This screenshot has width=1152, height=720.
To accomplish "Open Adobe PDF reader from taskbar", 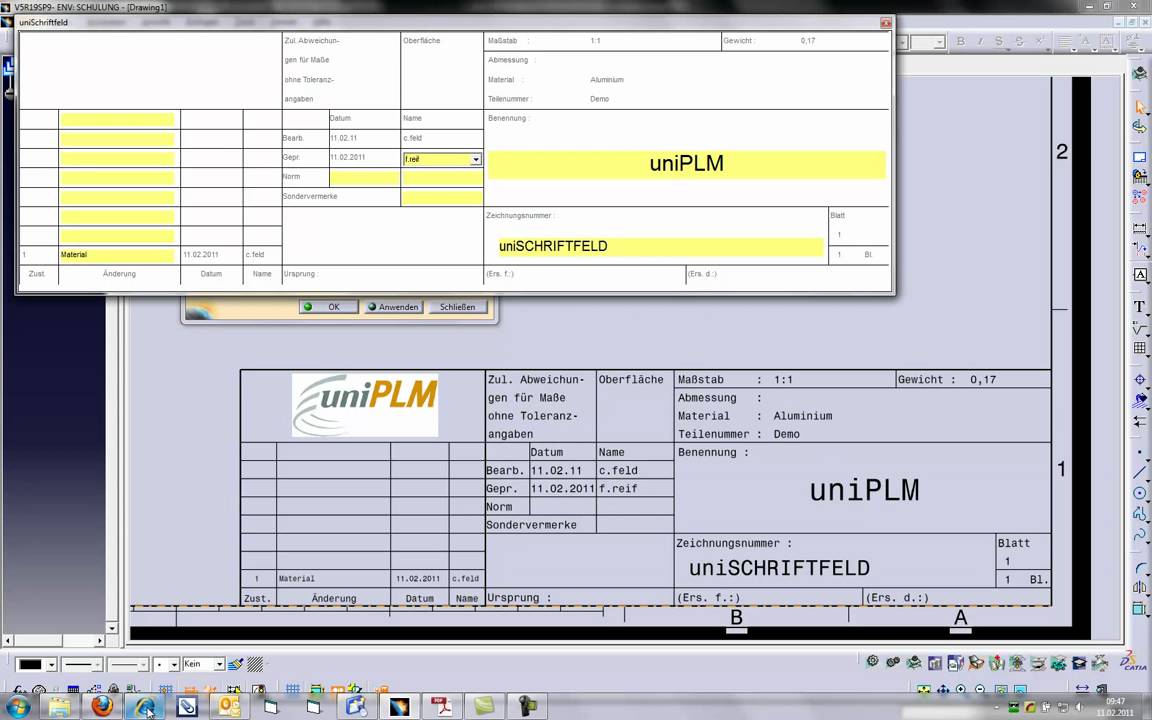I will (x=441, y=706).
